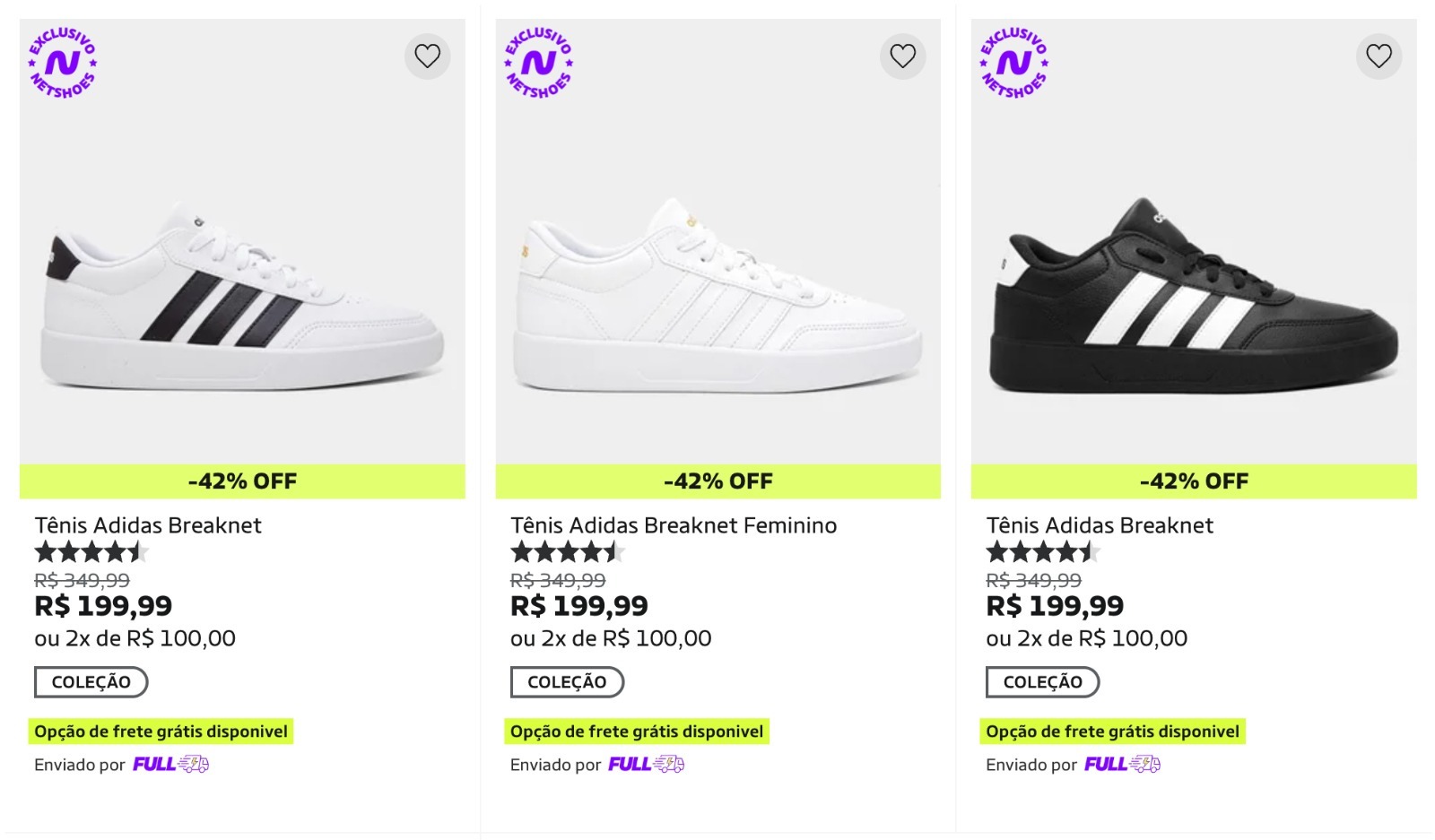Open star rating of first Breaknet shoe
Screen dimensions: 1435x840
pos(90,552)
